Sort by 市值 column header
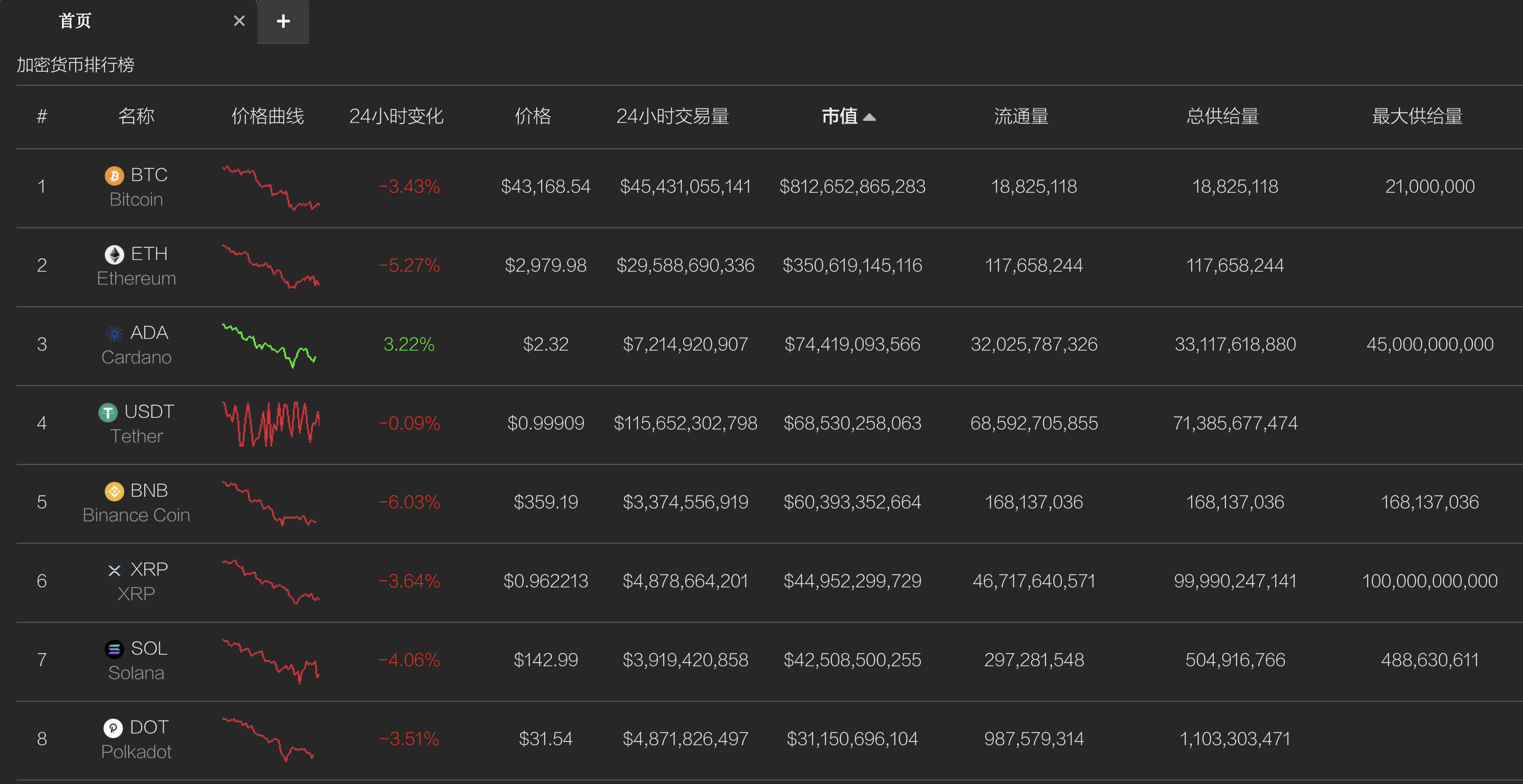Image resolution: width=1523 pixels, height=784 pixels. click(848, 116)
